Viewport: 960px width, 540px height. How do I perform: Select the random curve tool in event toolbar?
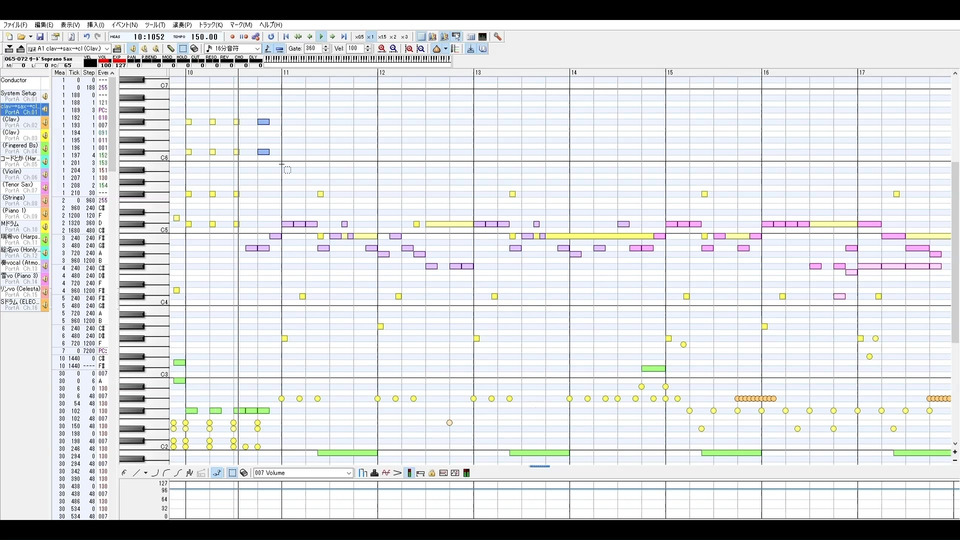(x=189, y=473)
